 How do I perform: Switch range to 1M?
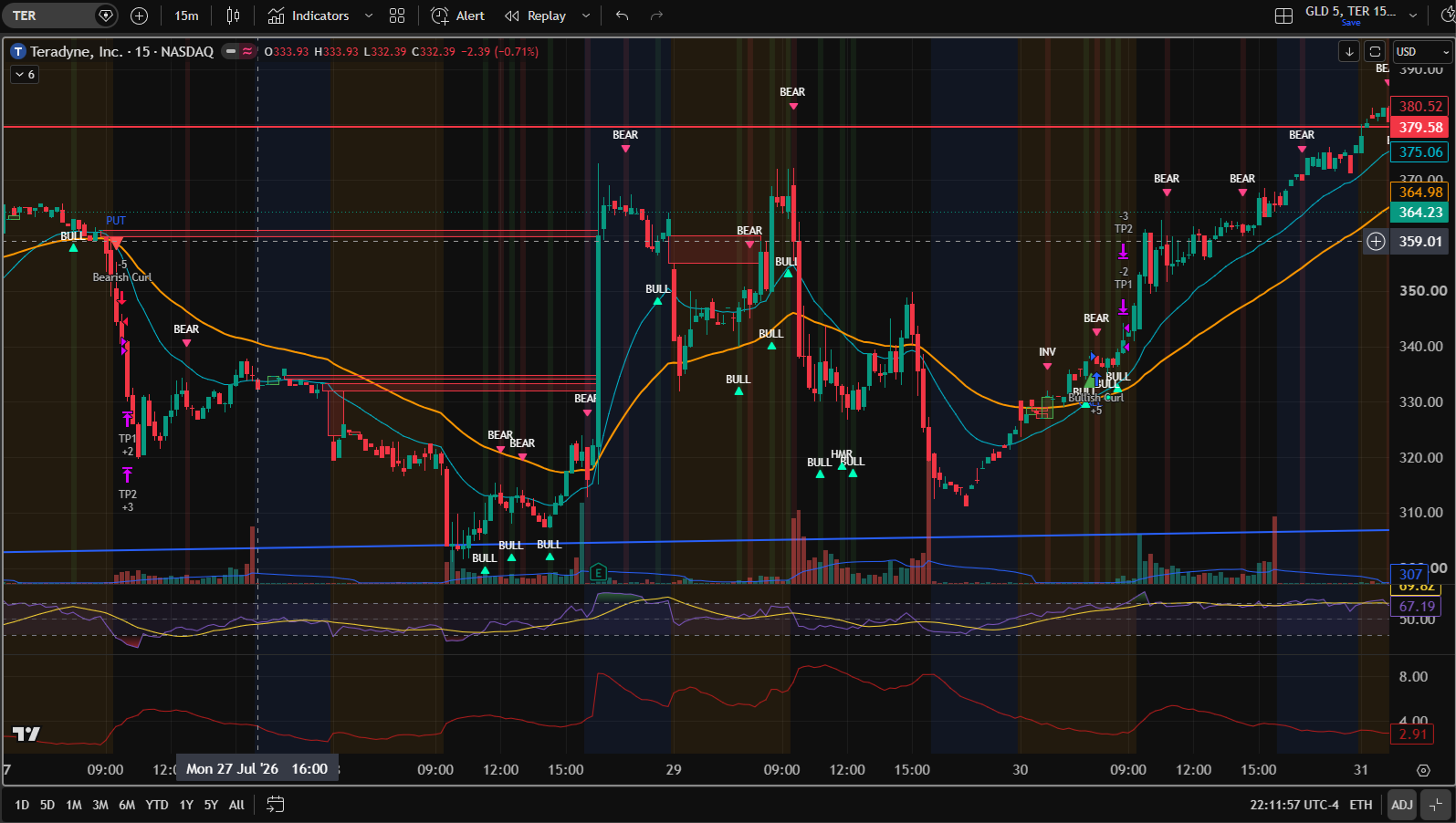[74, 805]
